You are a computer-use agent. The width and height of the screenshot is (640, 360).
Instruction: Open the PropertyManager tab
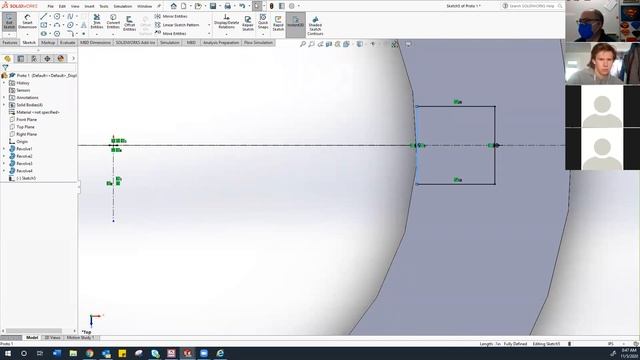pyautogui.click(x=21, y=59)
